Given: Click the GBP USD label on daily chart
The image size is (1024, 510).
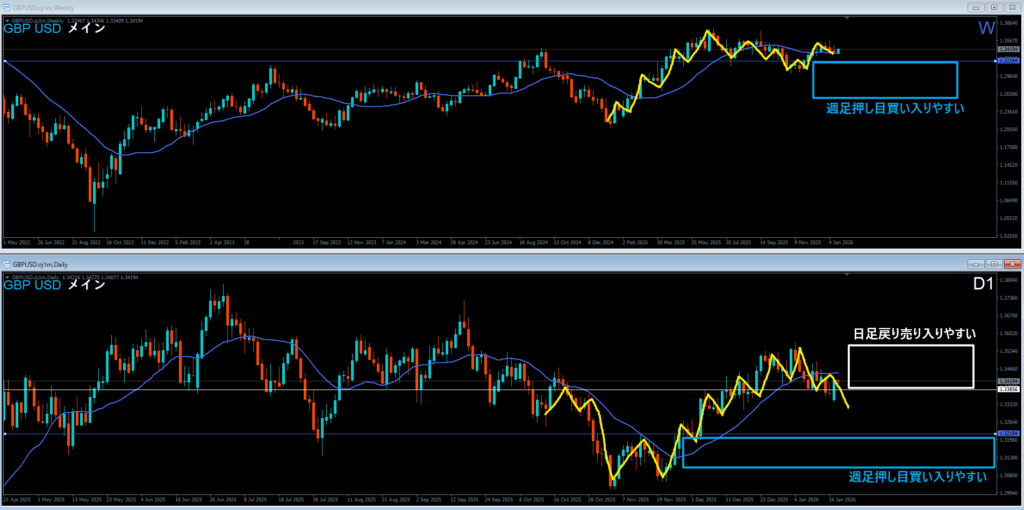Looking at the screenshot, I should tap(33, 286).
